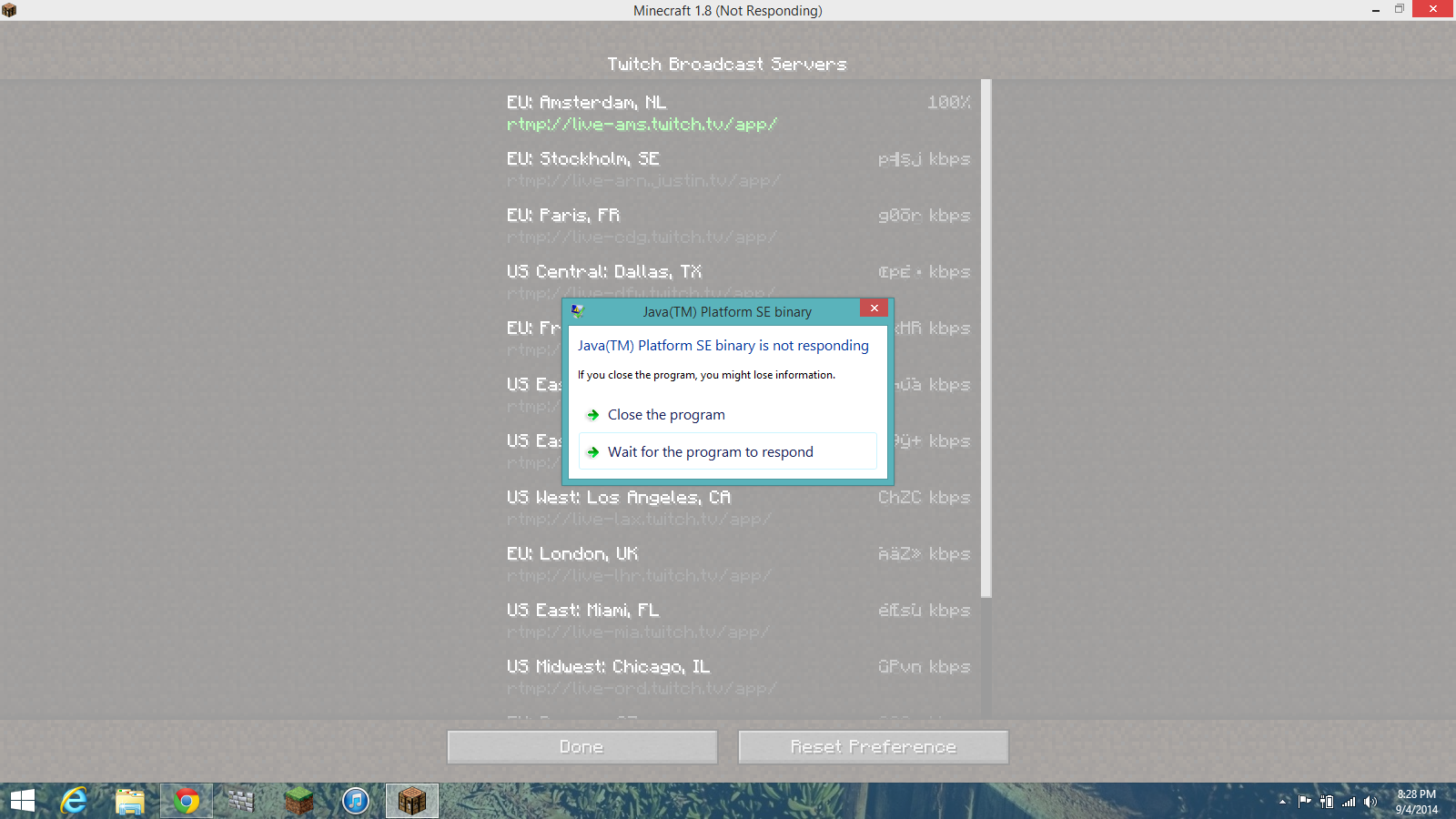Viewport: 1456px width, 819px height.
Task: Open iTunes from the taskbar
Action: click(356, 801)
